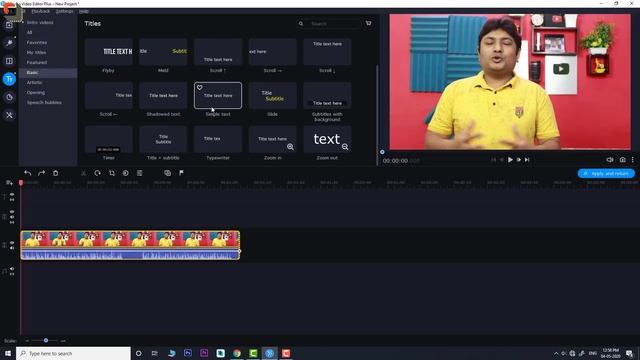Click the Transition wizard icon
The width and height of the screenshot is (640, 360).
[167, 173]
